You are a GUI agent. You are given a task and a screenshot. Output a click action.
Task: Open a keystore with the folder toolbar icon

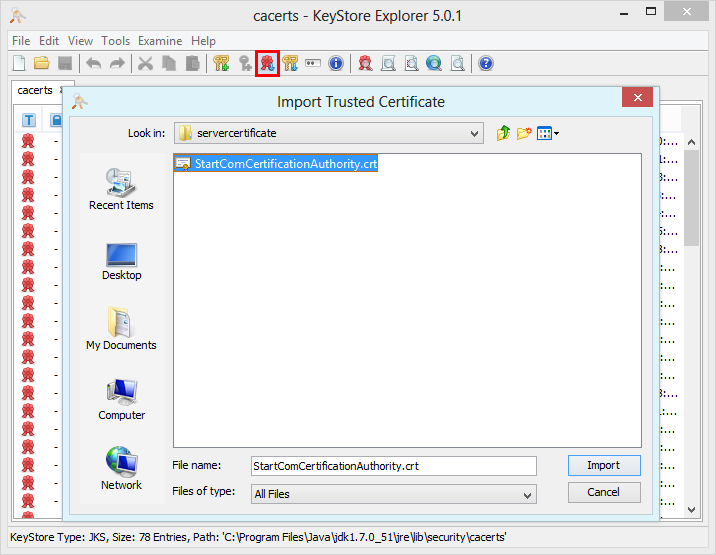click(x=42, y=63)
